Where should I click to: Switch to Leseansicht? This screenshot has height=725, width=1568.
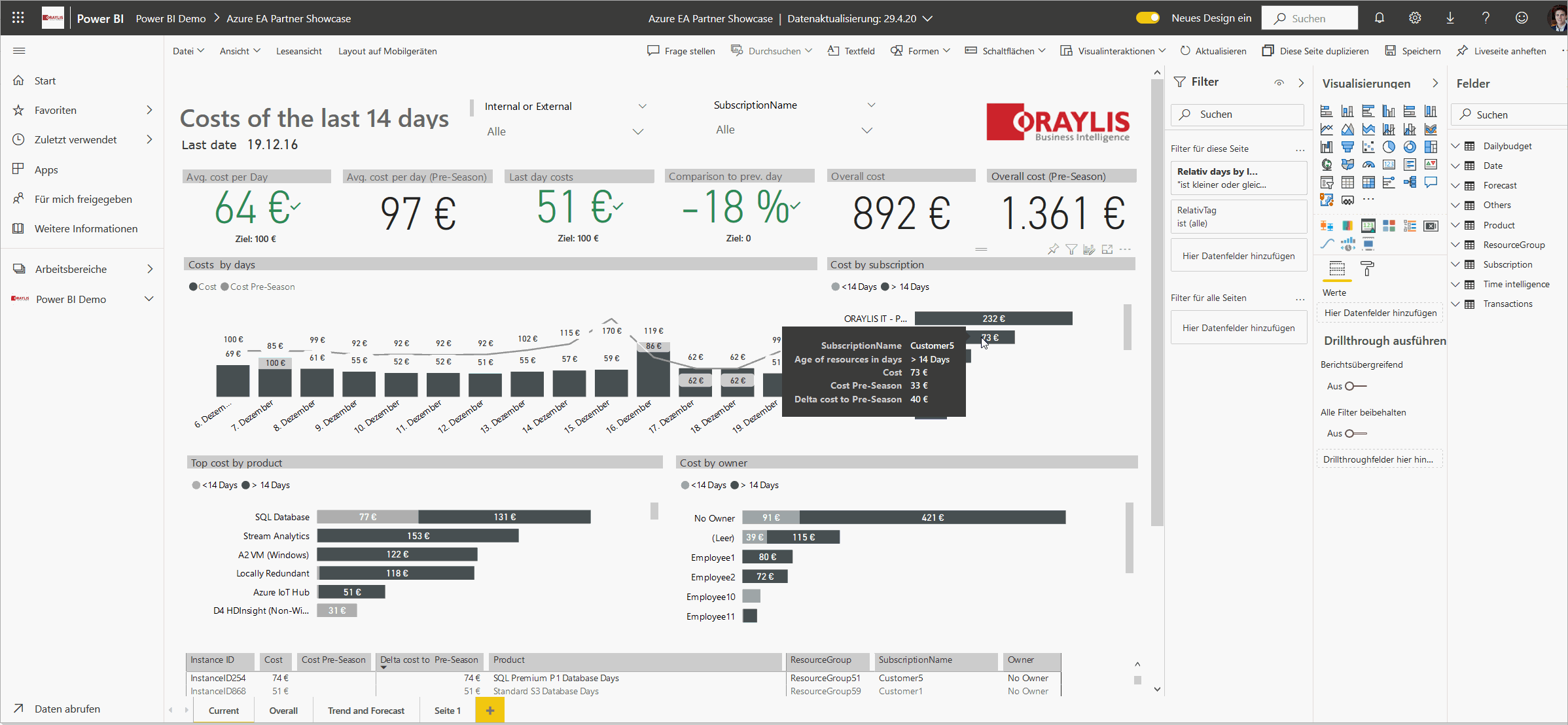299,51
